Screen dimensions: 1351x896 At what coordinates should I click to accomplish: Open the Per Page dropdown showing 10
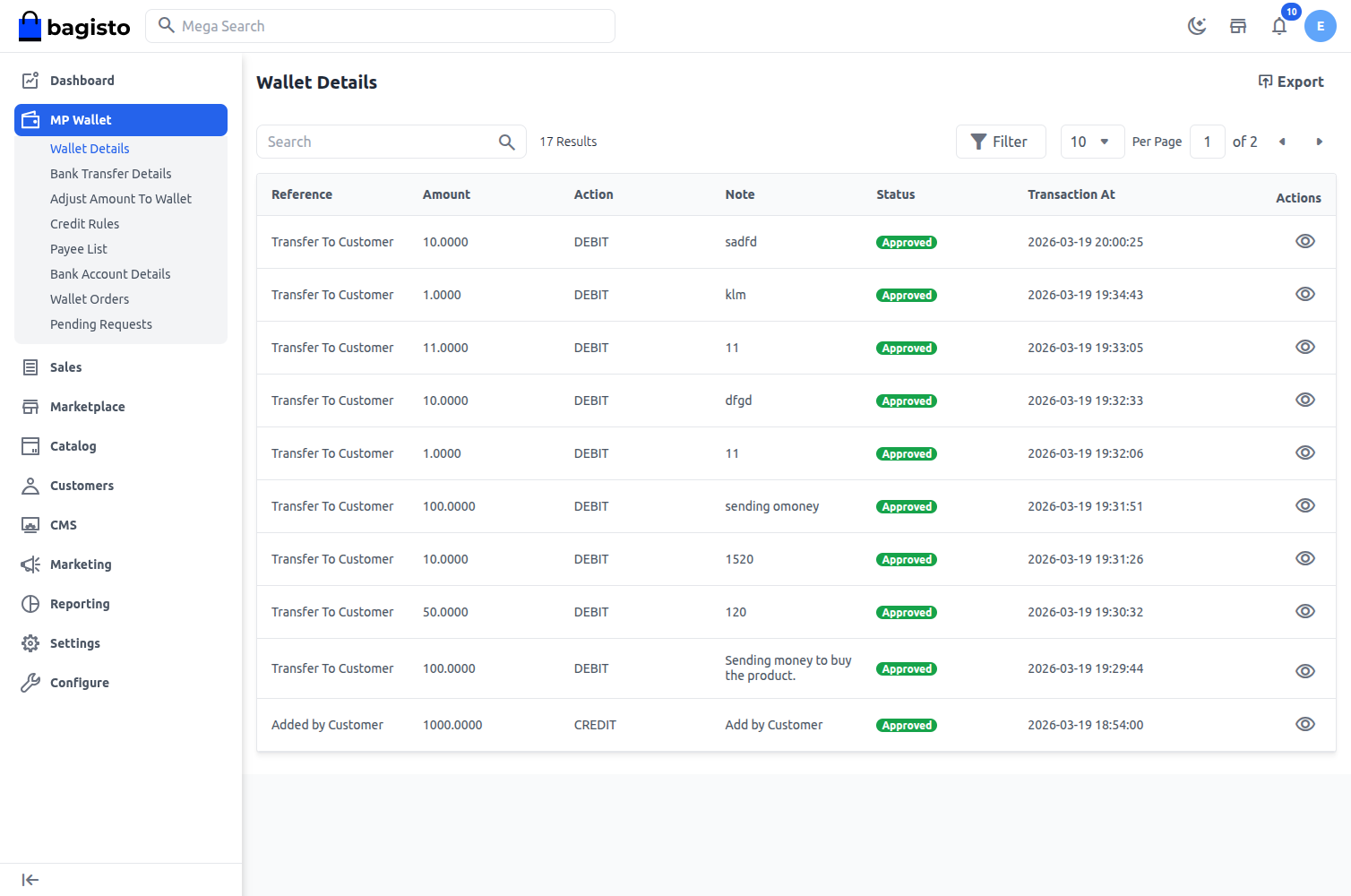[x=1092, y=141]
